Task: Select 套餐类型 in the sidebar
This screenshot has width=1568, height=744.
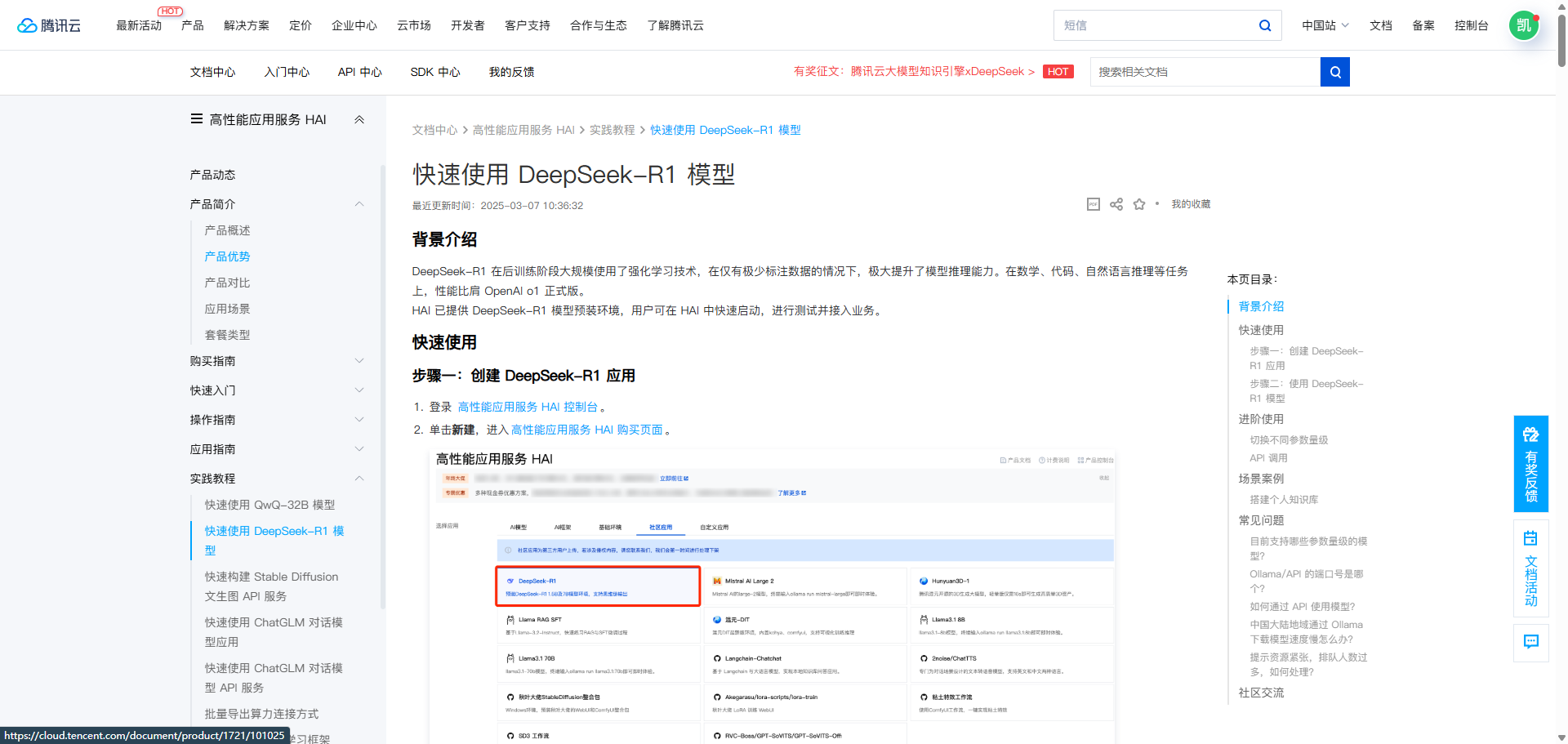Action: 228,335
